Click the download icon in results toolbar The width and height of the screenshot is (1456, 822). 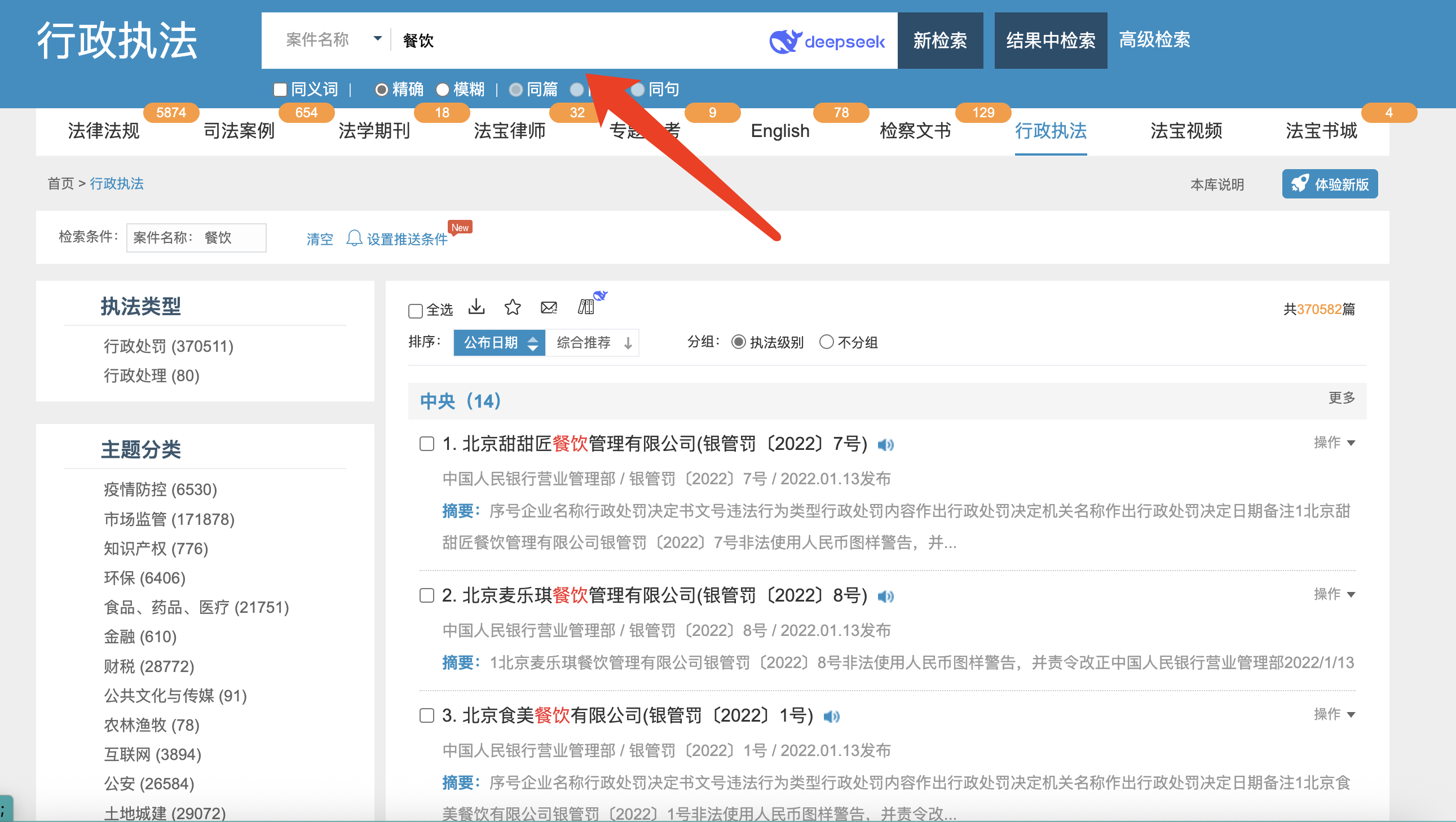point(476,307)
